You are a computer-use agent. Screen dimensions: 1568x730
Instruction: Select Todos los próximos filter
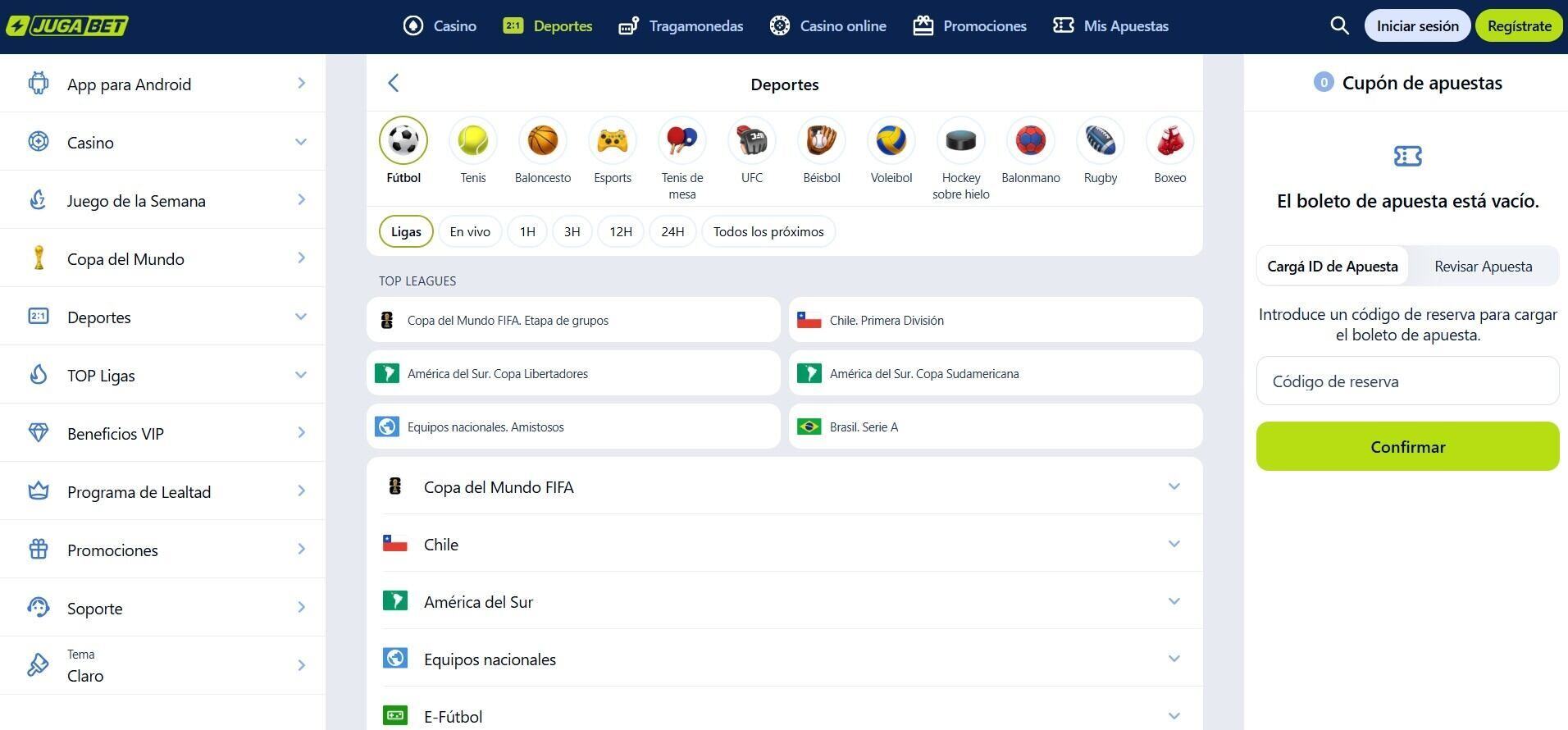click(x=768, y=231)
